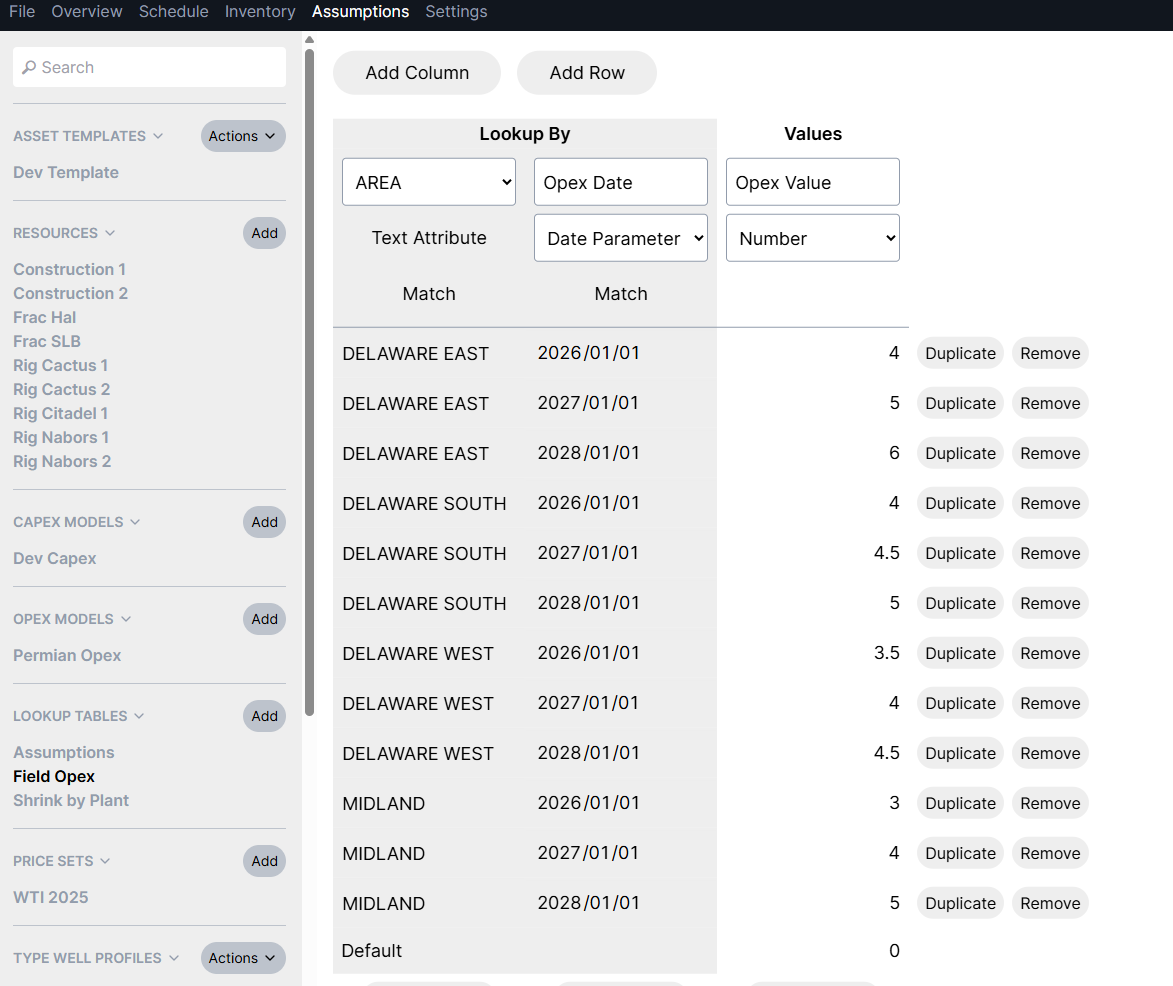1173x986 pixels.
Task: Open the Rig Cactus 1 resource
Action: [x=61, y=365]
